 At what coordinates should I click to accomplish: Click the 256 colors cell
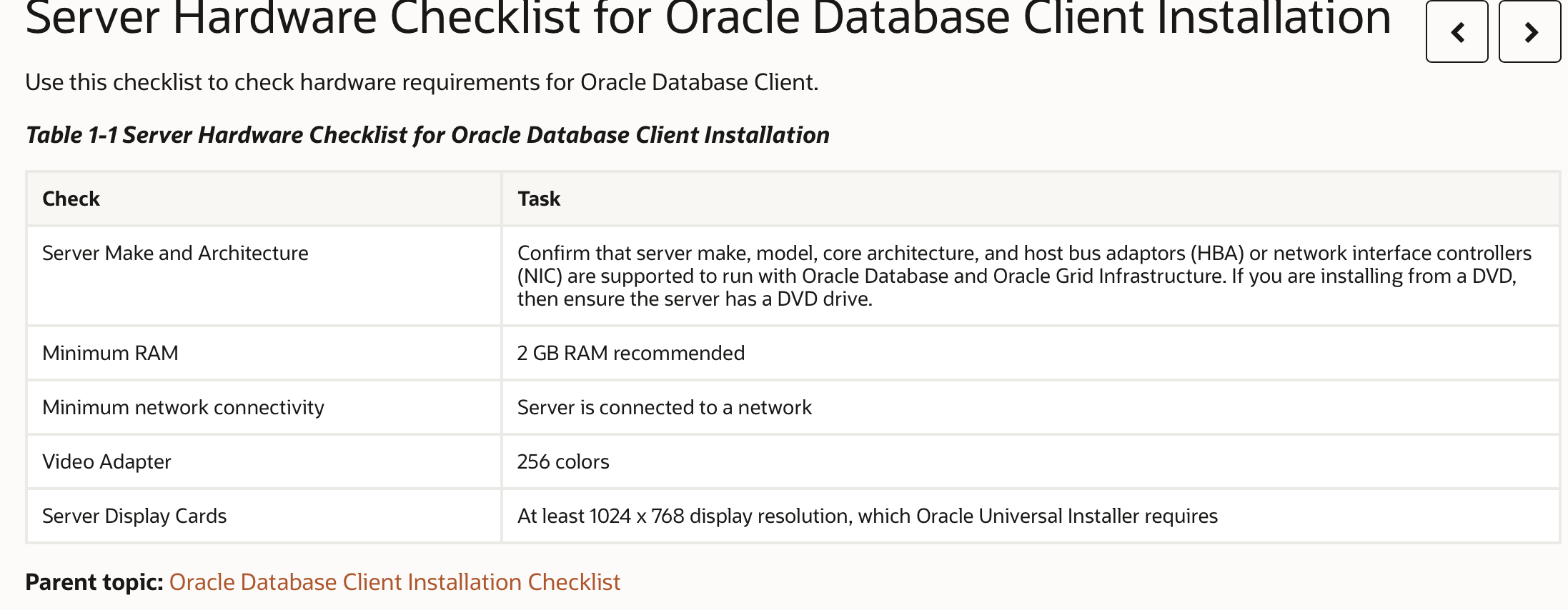pos(563,461)
